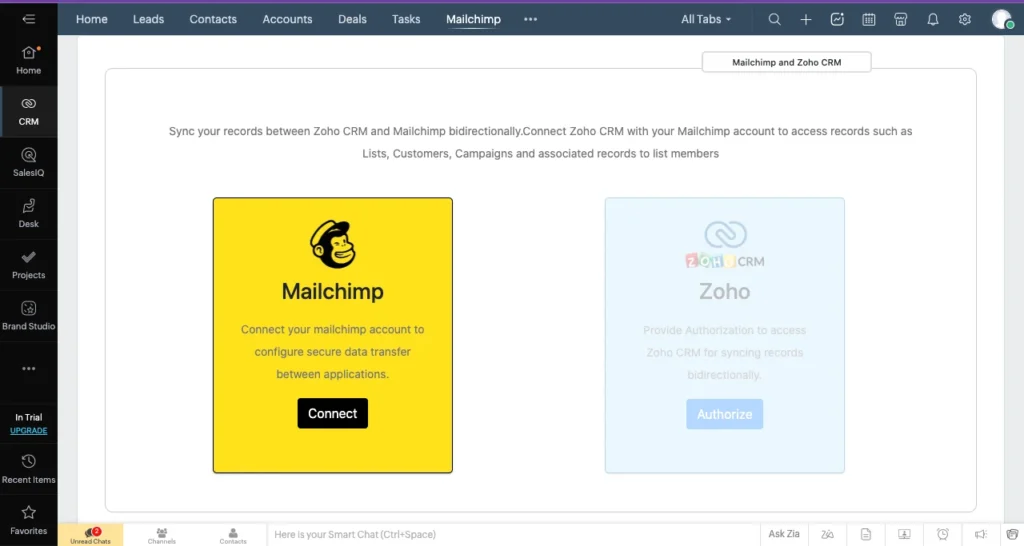The height and width of the screenshot is (546, 1024).
Task: Open the calendar icon in top bar
Action: click(x=868, y=20)
